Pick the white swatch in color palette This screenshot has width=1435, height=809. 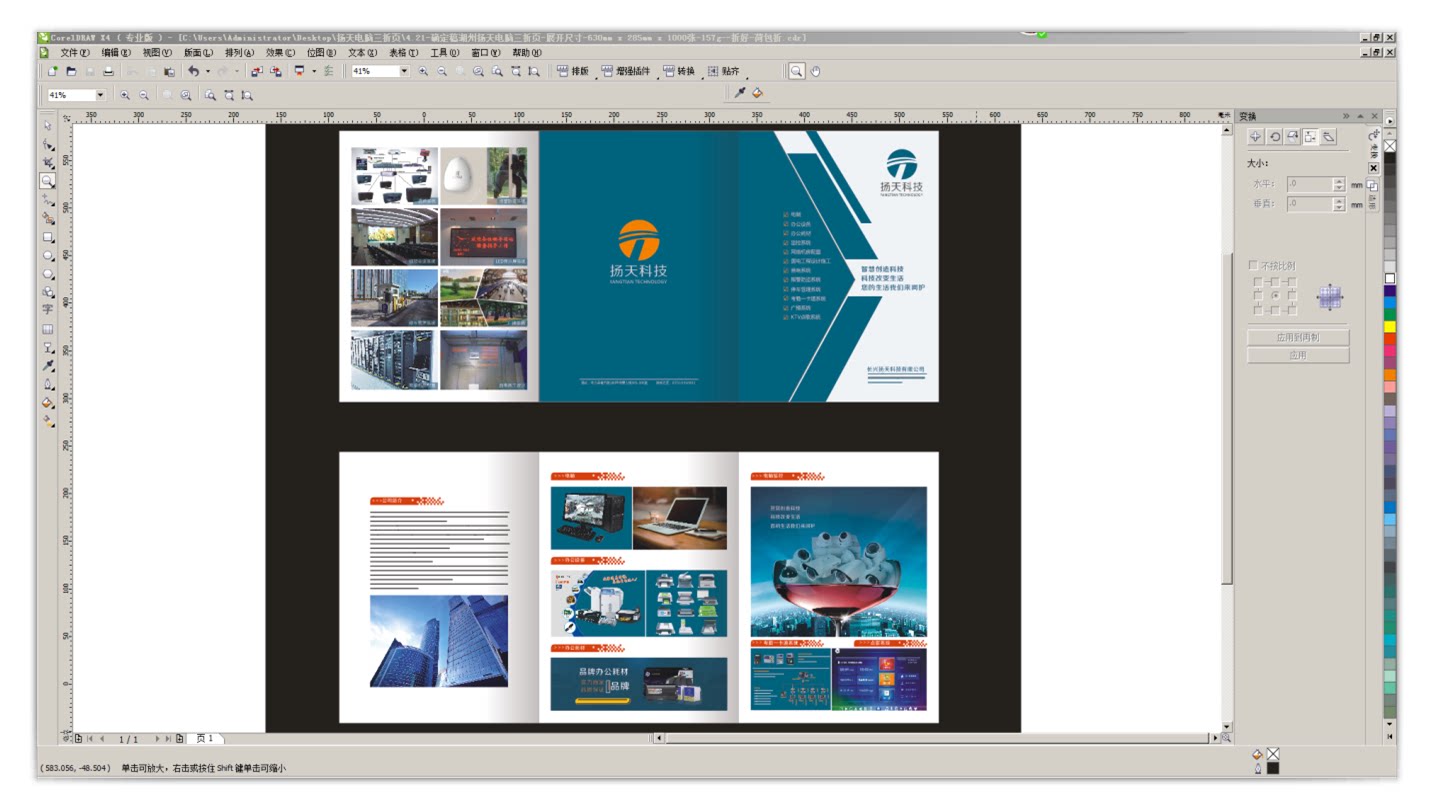click(x=1390, y=279)
